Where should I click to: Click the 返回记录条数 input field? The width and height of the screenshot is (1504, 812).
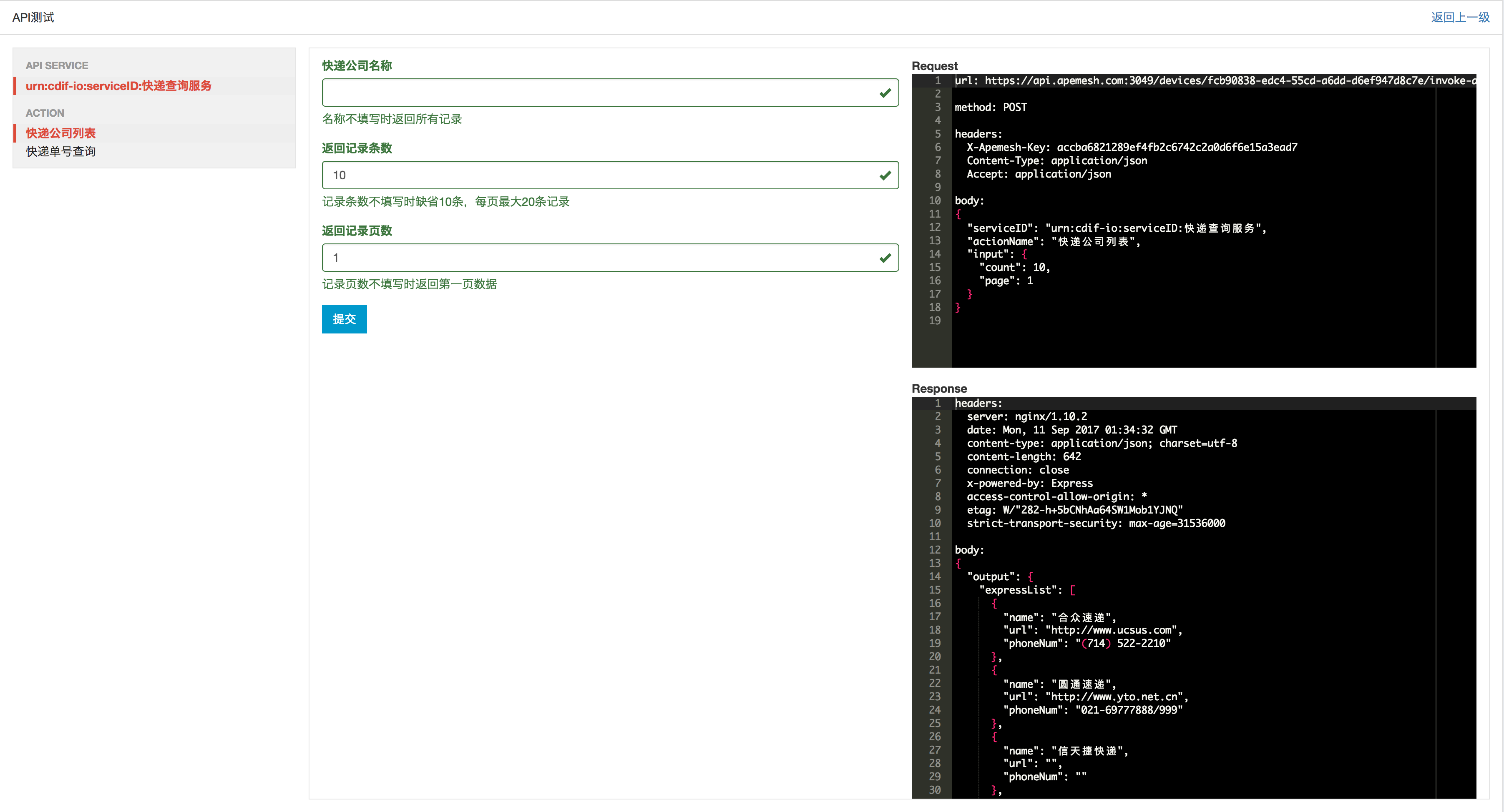(610, 175)
